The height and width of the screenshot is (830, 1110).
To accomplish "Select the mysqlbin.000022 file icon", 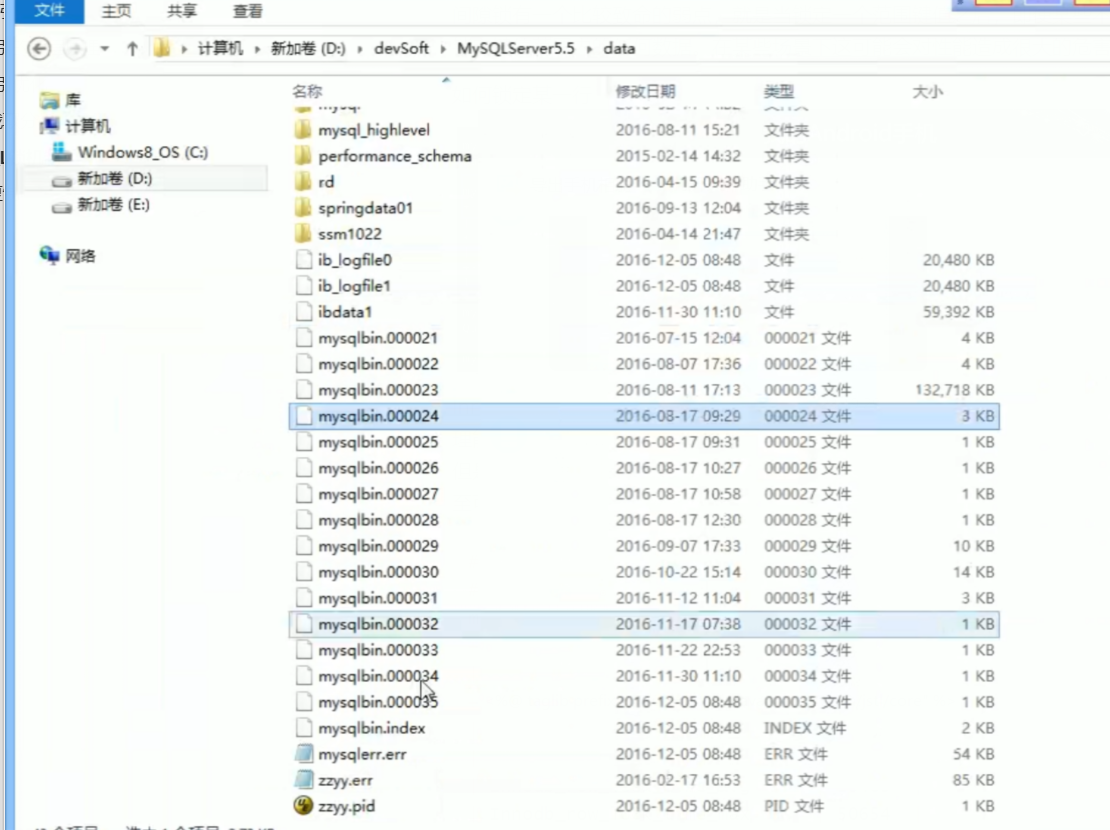I will 304,364.
